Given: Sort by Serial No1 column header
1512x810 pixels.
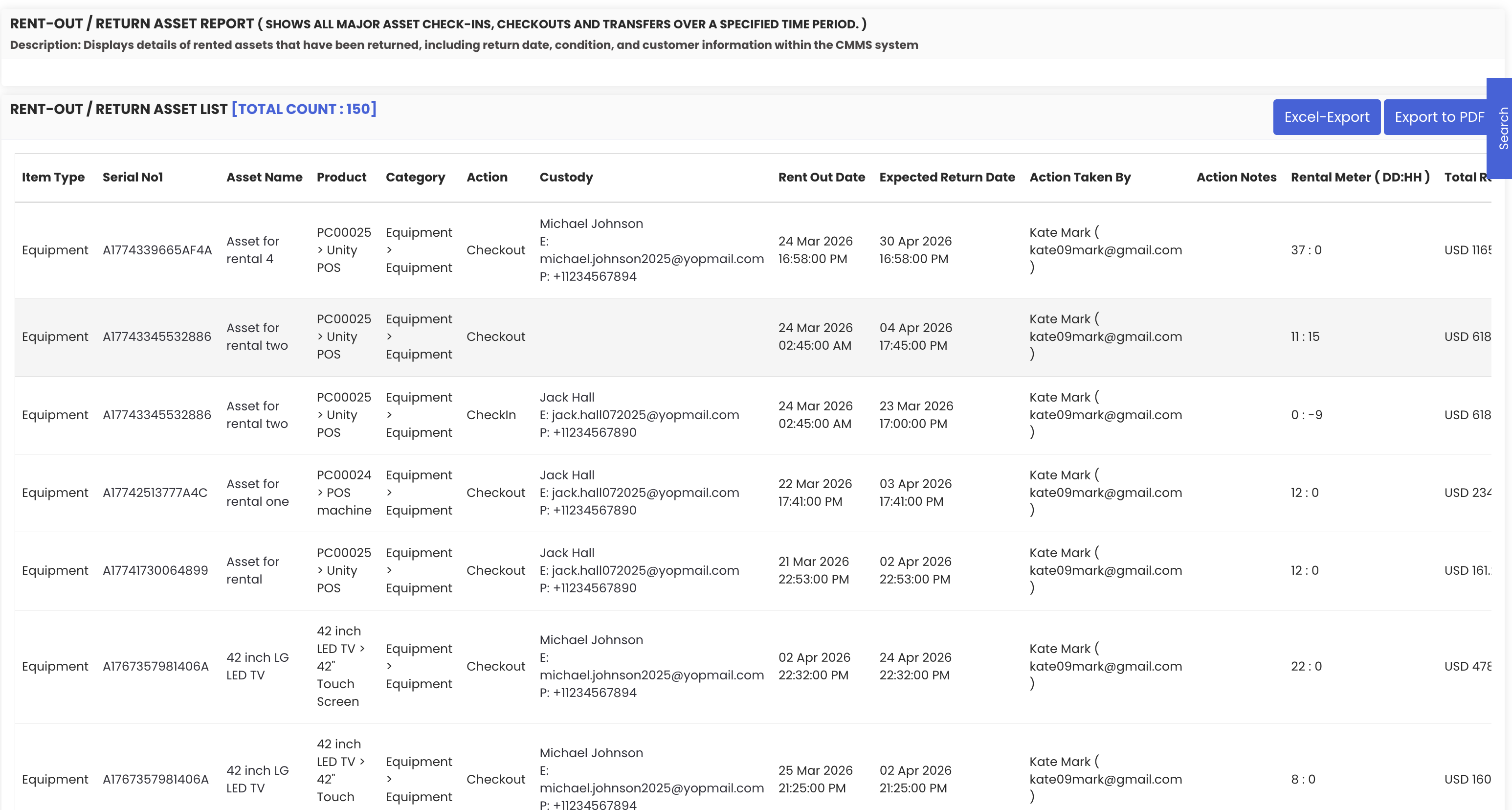Looking at the screenshot, I should (x=133, y=177).
